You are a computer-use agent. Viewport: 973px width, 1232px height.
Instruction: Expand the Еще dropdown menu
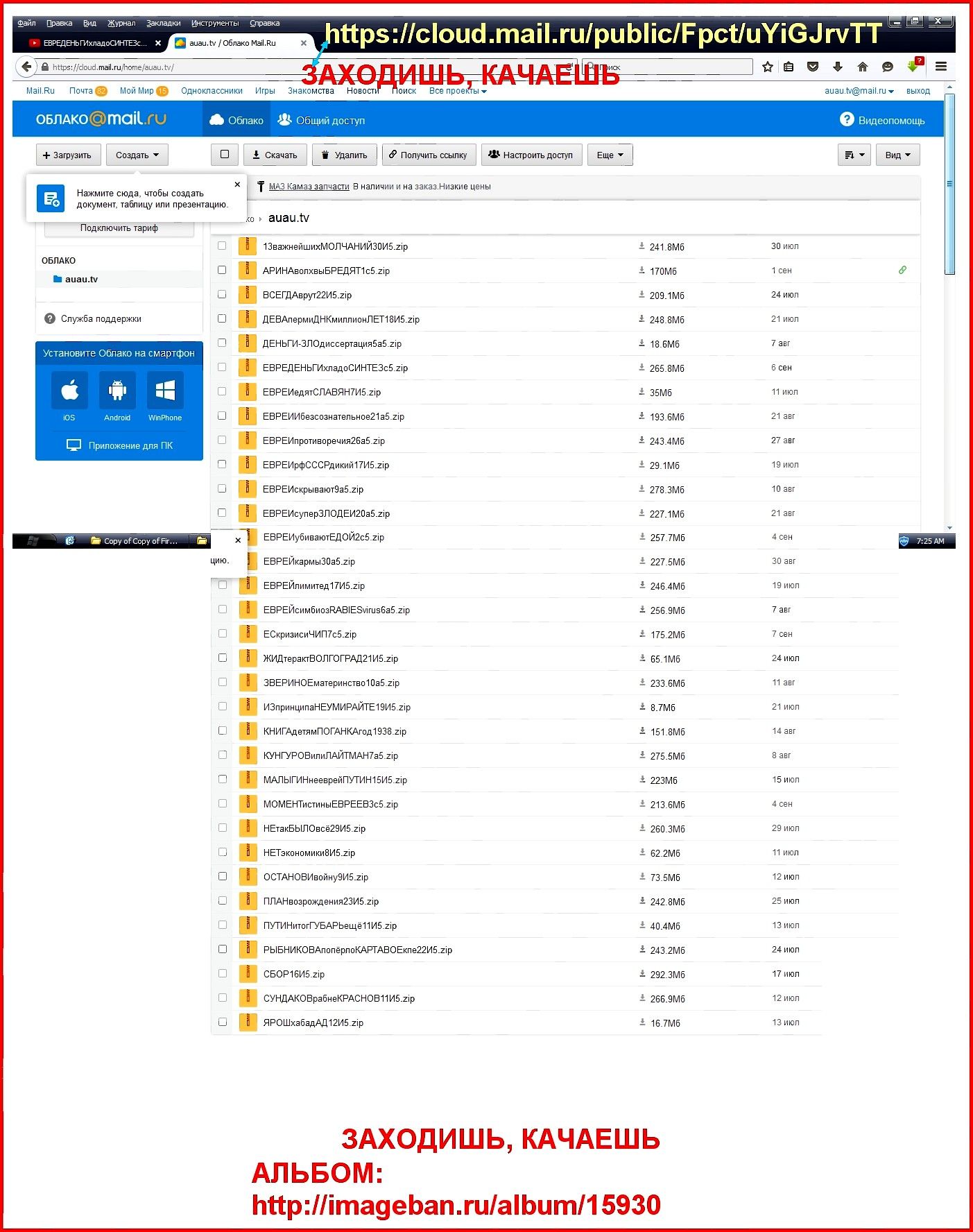(x=610, y=155)
